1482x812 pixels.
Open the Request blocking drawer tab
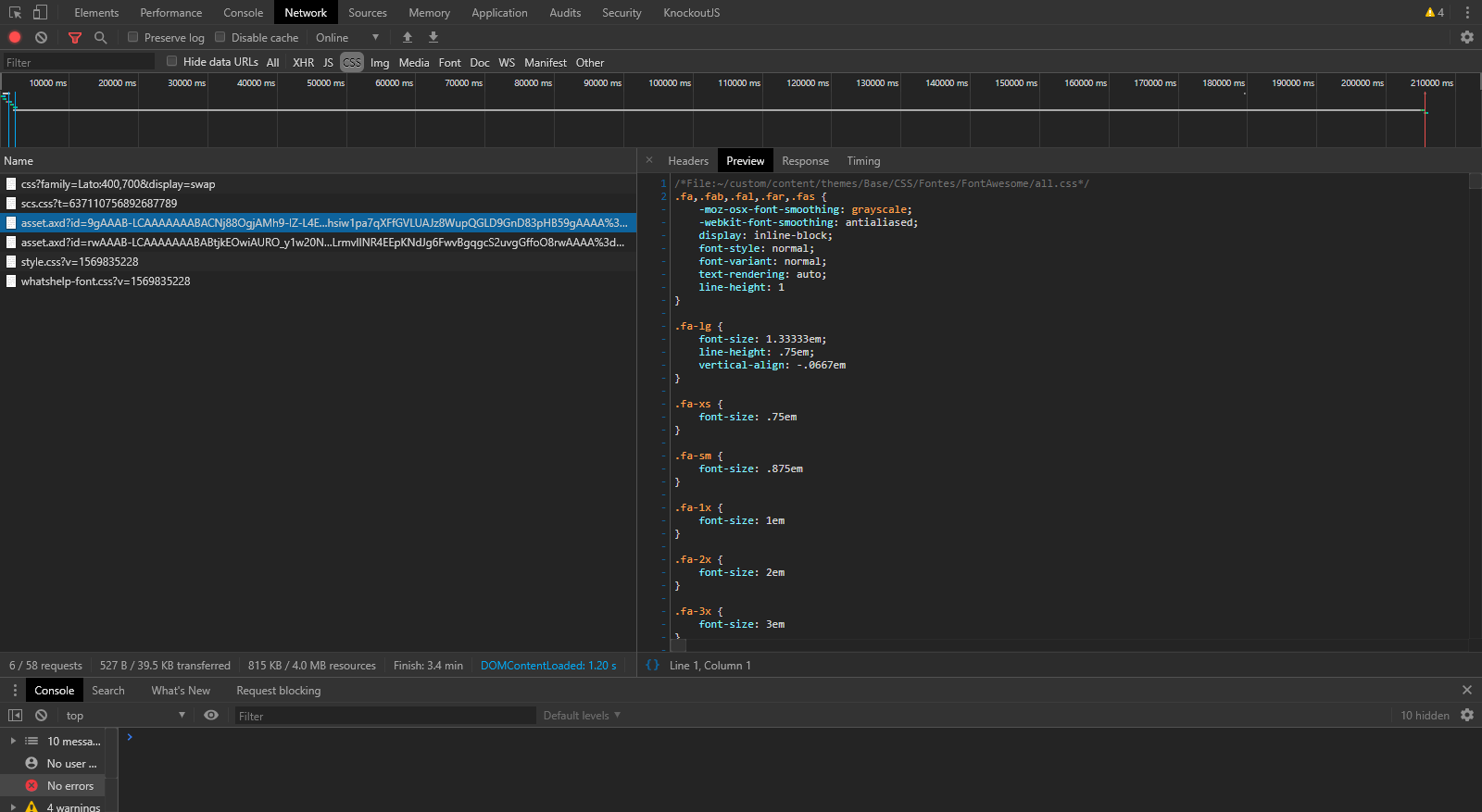coord(278,690)
